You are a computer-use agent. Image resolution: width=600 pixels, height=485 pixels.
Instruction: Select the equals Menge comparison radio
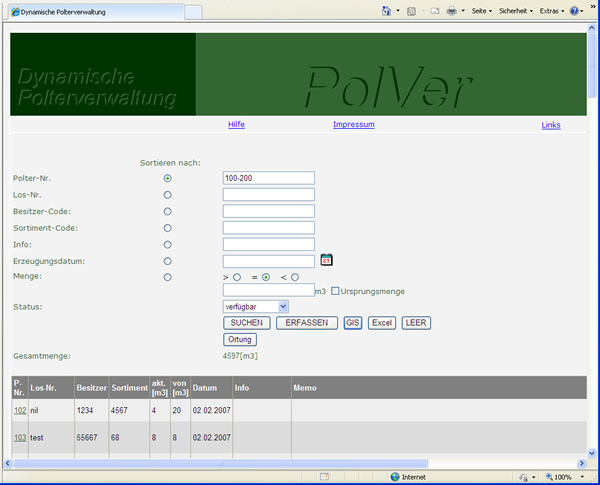(266, 277)
